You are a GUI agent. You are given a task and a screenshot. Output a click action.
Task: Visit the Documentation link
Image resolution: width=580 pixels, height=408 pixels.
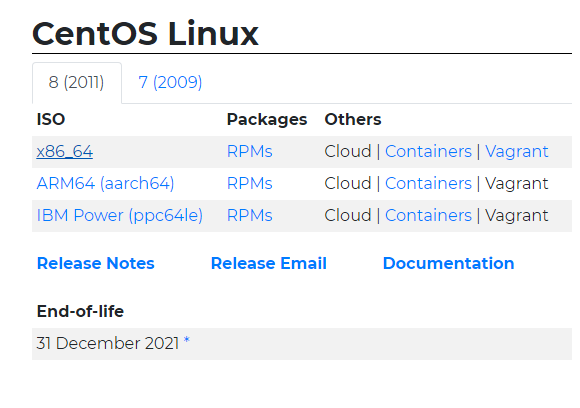click(449, 263)
